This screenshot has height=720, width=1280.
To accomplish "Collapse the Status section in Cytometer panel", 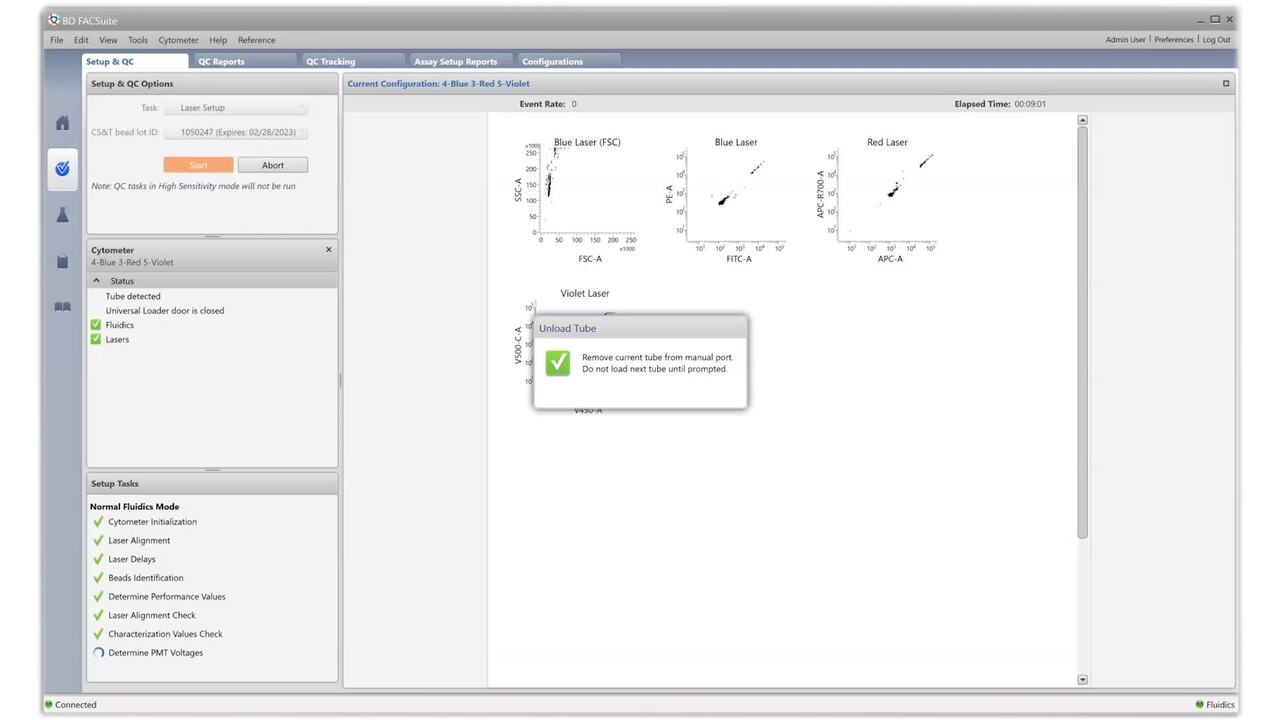I will [x=97, y=281].
